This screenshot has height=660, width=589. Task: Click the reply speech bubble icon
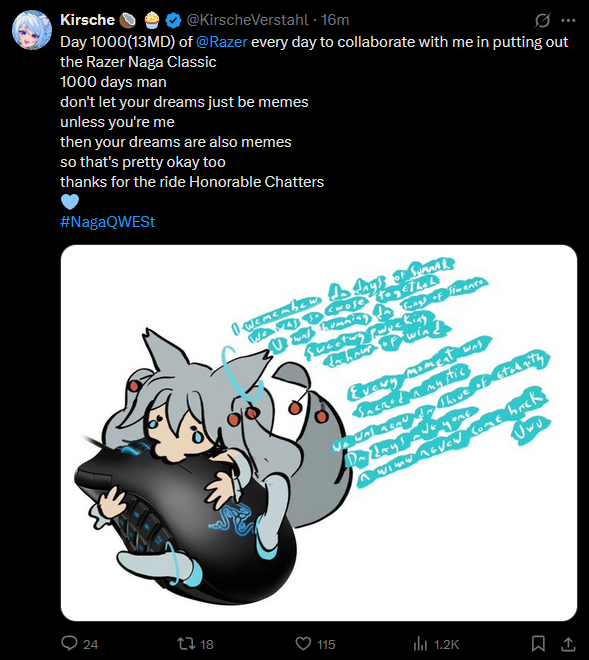69,643
